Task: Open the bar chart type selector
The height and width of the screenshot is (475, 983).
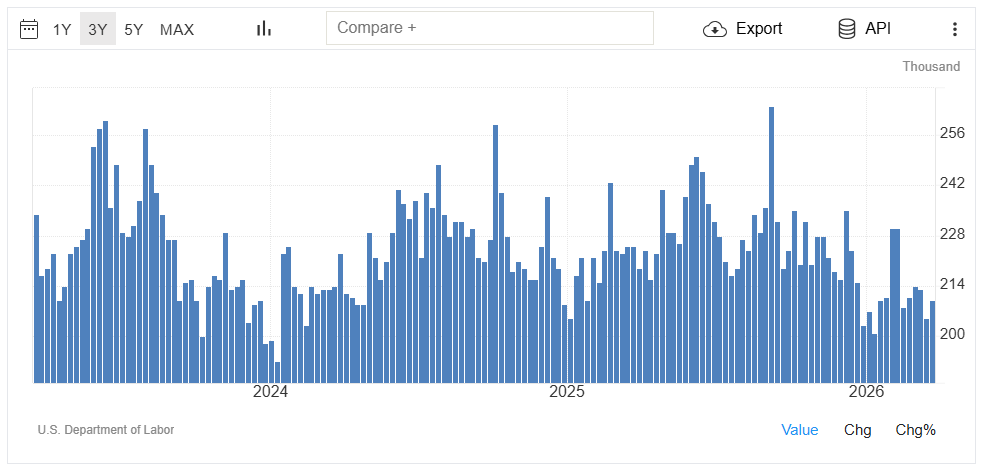Action: [x=264, y=29]
